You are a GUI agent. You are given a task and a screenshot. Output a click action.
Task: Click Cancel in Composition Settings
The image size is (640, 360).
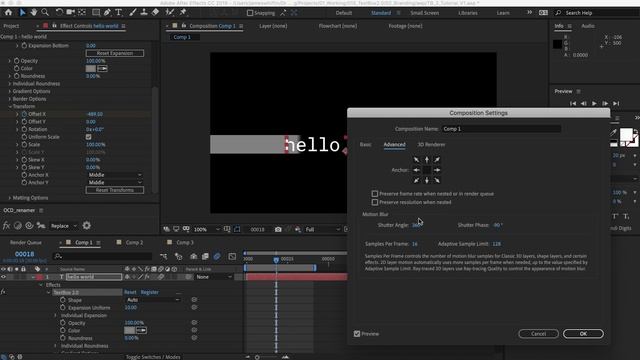pos(538,334)
